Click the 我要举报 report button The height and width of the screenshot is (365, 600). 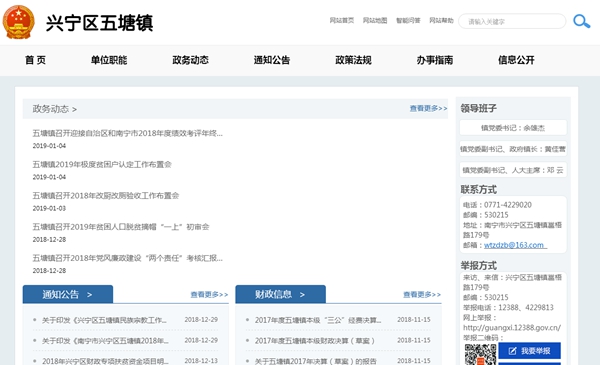(529, 350)
